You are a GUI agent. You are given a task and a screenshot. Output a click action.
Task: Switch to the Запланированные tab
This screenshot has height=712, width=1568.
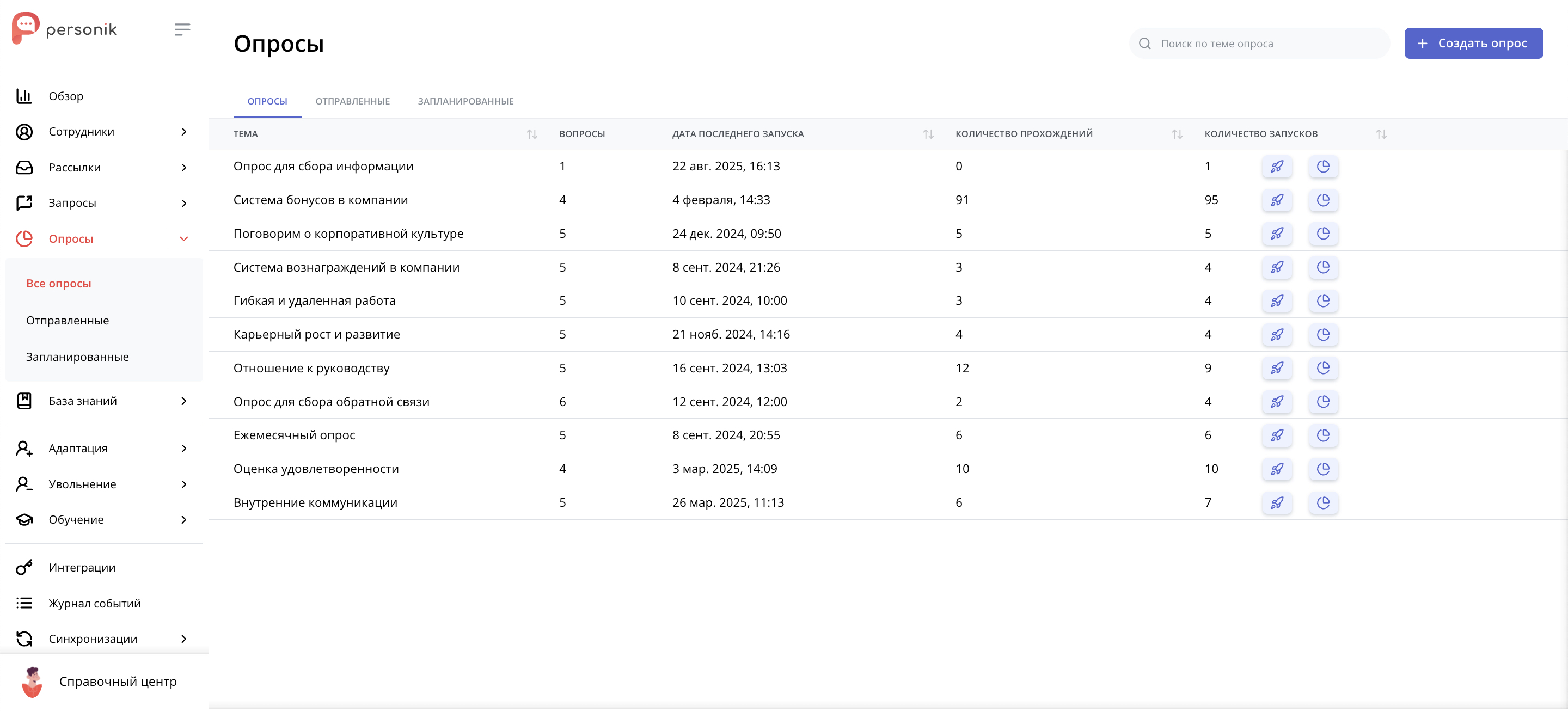pyautogui.click(x=465, y=101)
